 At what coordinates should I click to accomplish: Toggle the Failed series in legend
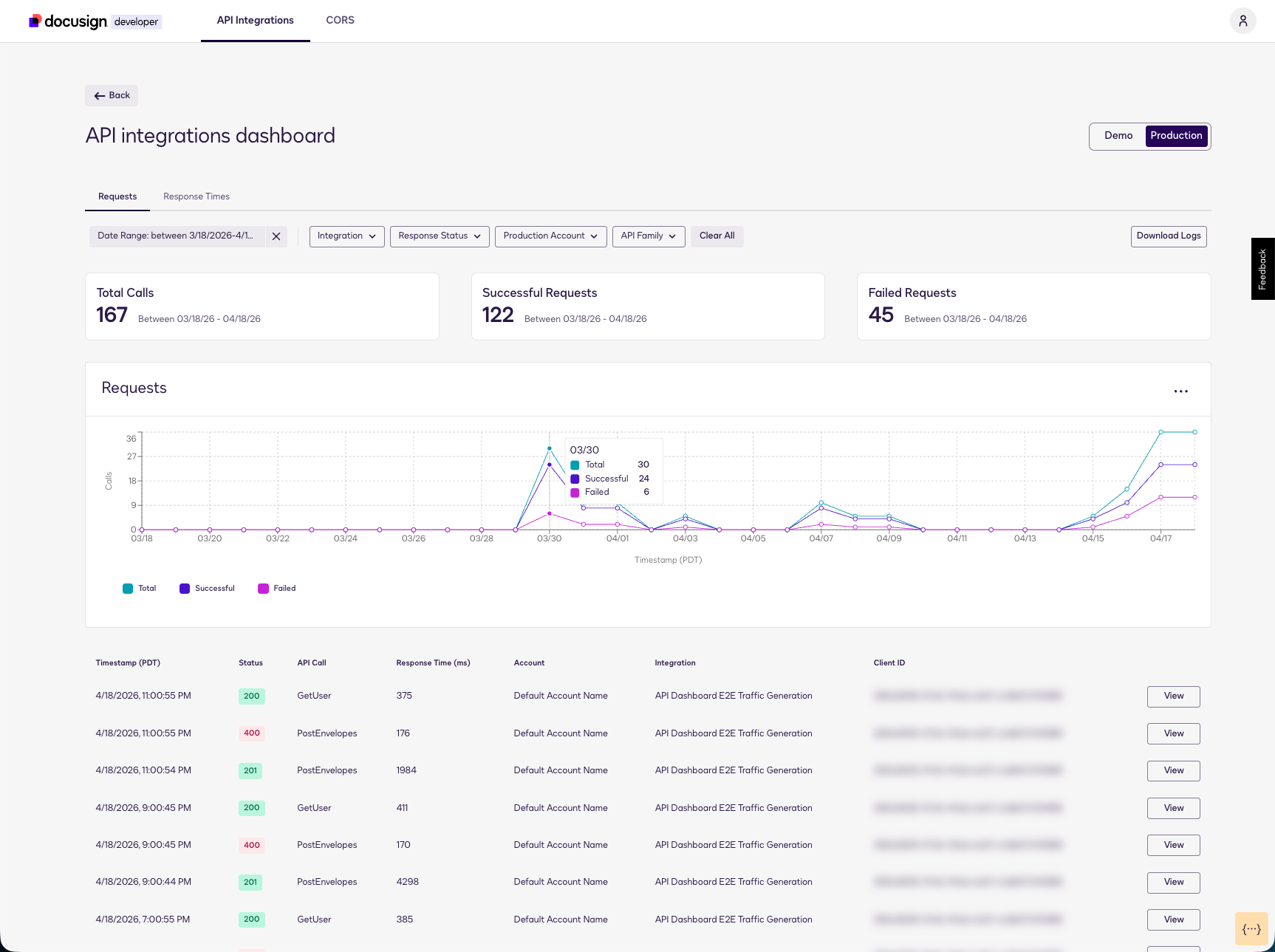pyautogui.click(x=277, y=589)
